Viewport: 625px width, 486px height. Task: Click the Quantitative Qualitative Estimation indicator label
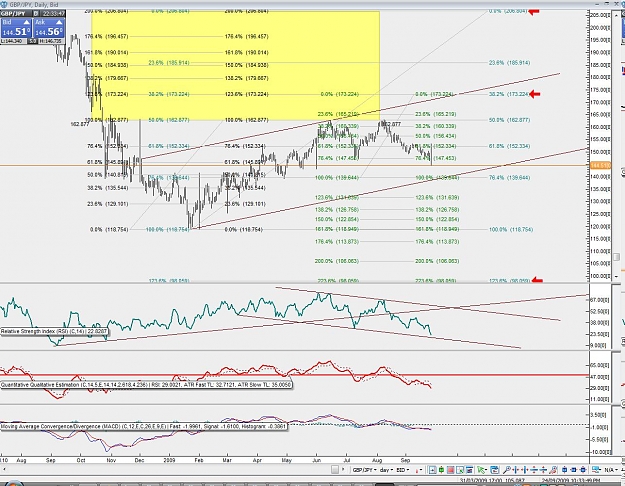click(146, 385)
